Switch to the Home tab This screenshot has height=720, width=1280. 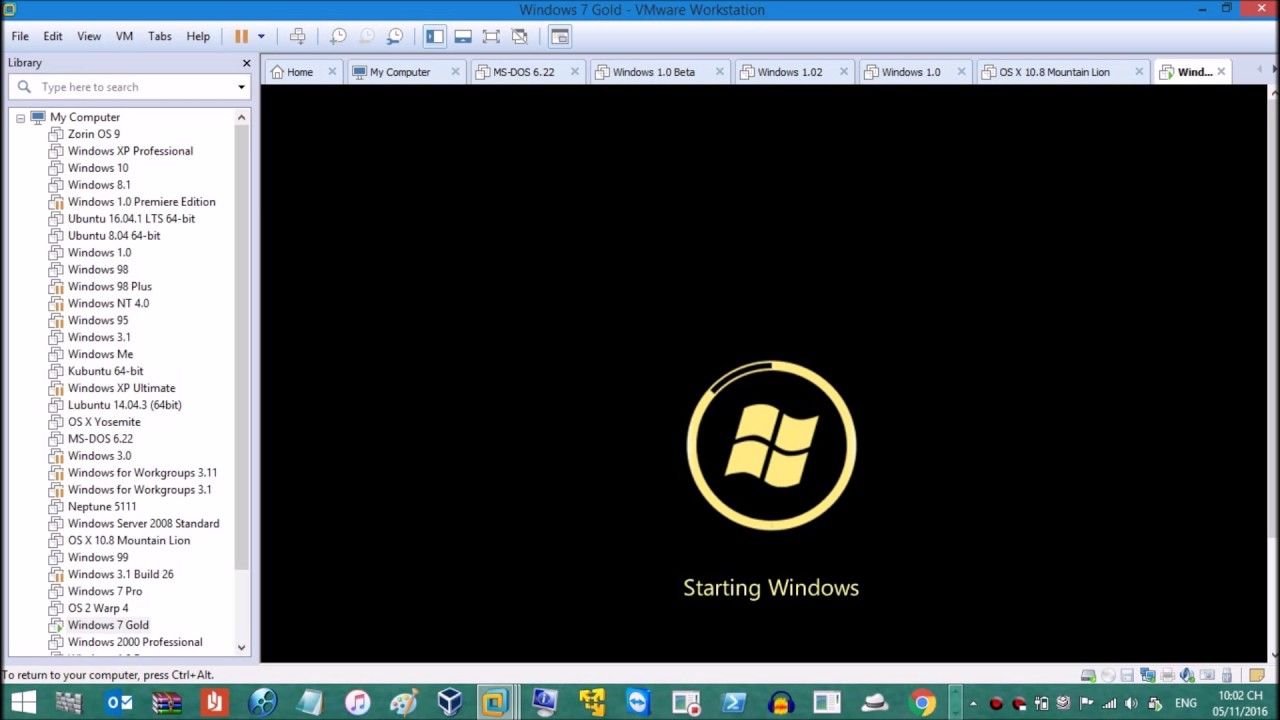(299, 72)
